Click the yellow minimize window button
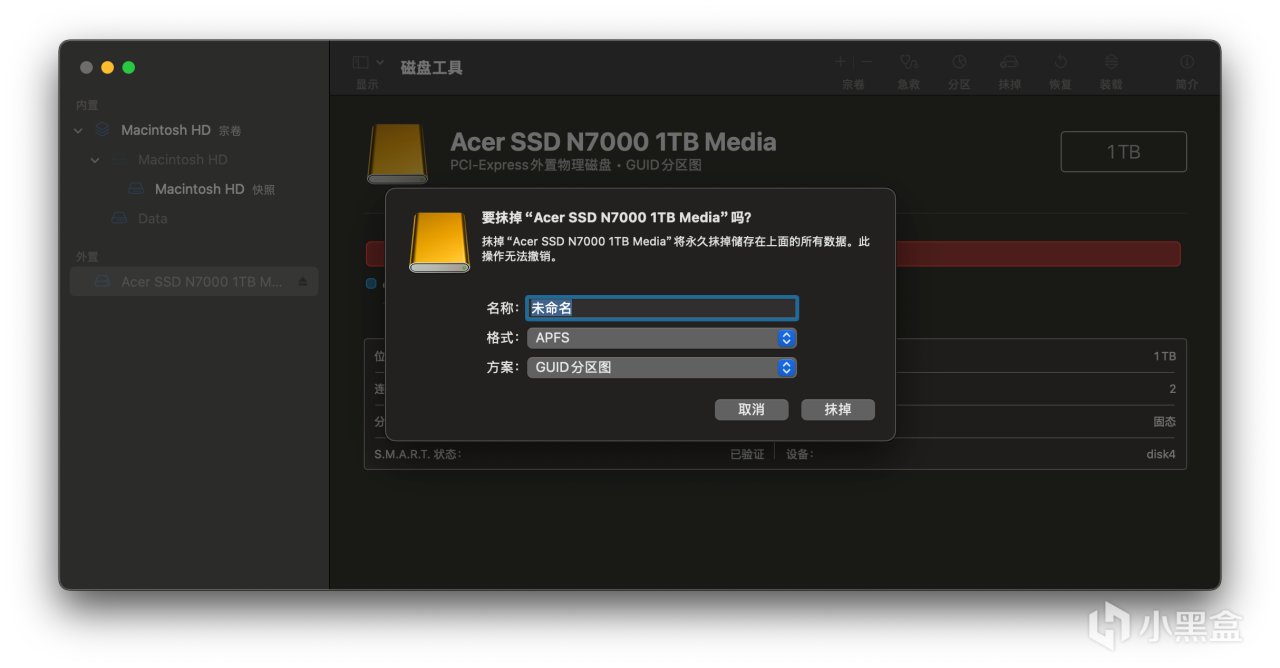This screenshot has width=1280, height=668. (107, 67)
